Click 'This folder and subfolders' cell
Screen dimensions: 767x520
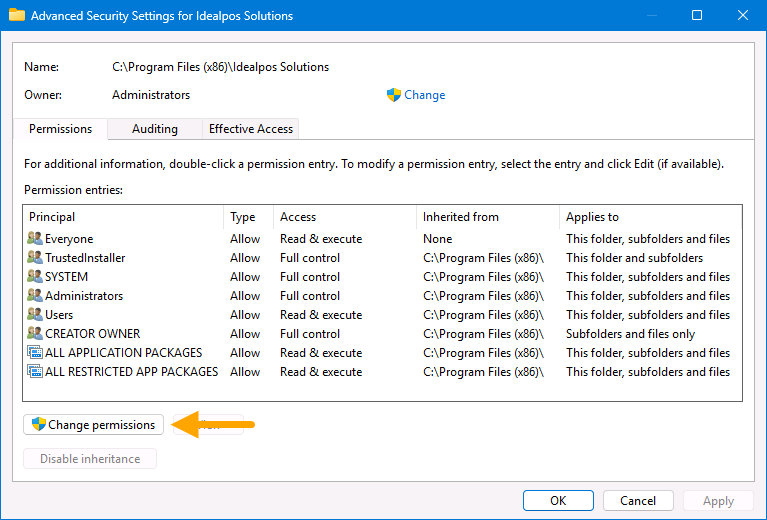pos(634,258)
